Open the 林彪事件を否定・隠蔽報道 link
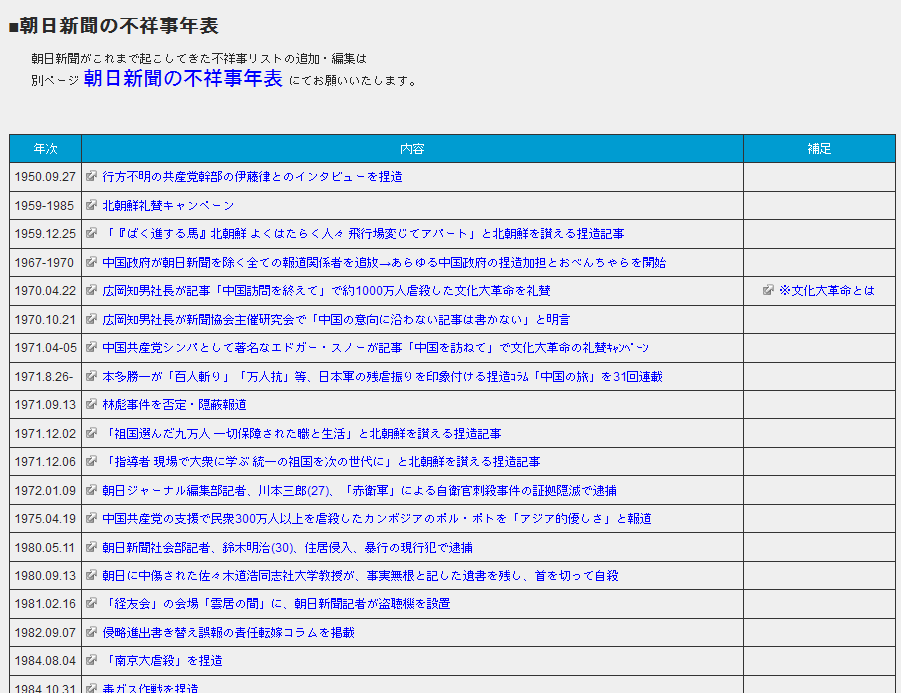Screen dimensions: 901x693 tap(174, 405)
